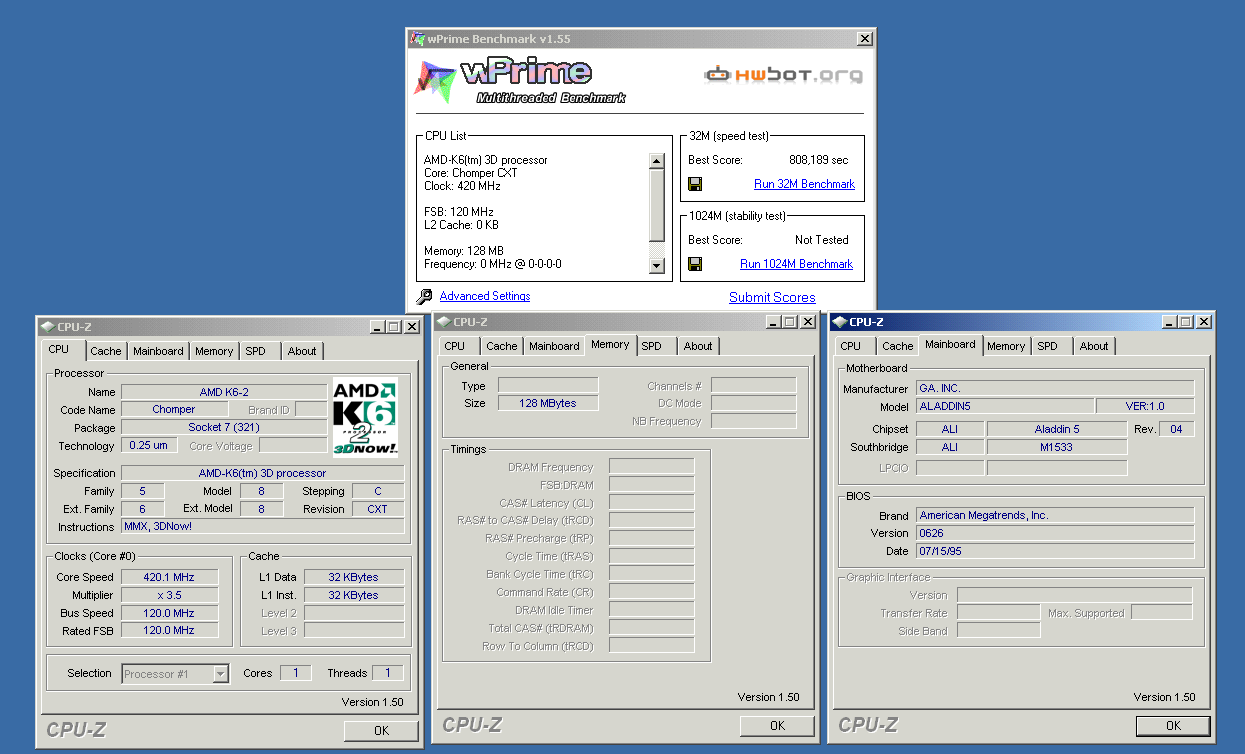Open About tab in right CPU-Z window
Image resolution: width=1245 pixels, height=754 pixels.
click(x=1094, y=346)
